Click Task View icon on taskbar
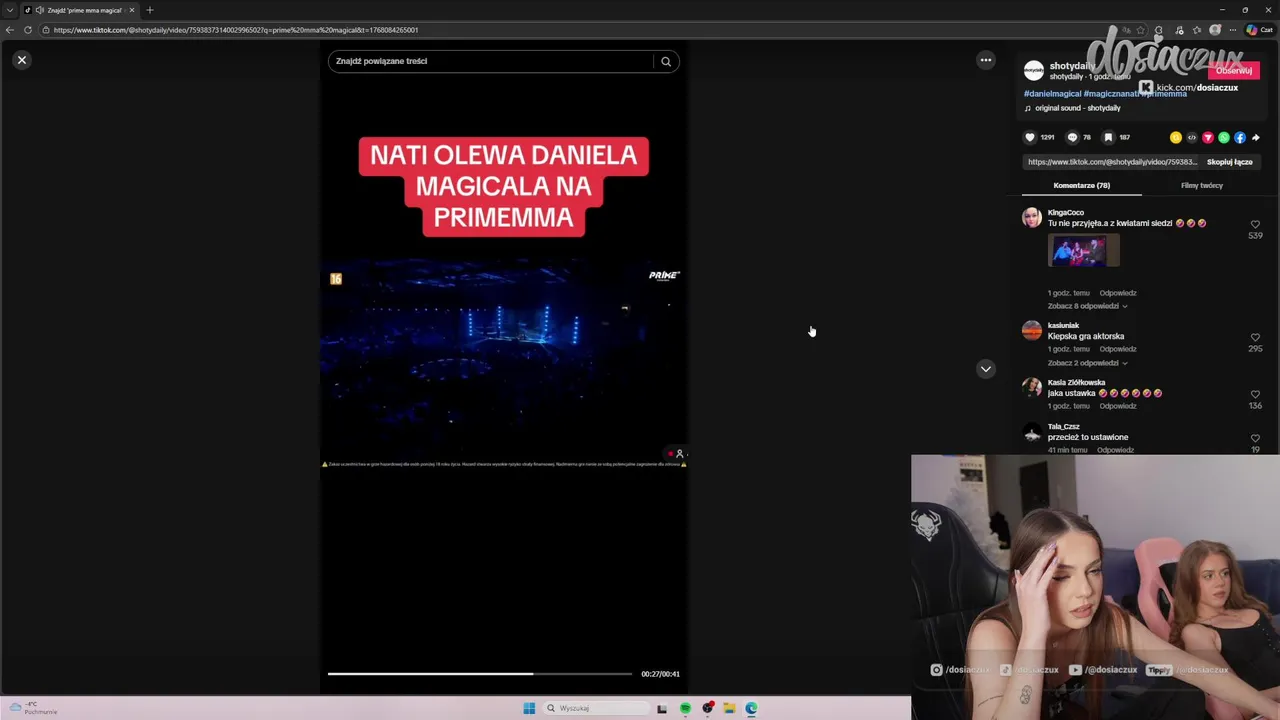The height and width of the screenshot is (720, 1280). pyautogui.click(x=662, y=708)
